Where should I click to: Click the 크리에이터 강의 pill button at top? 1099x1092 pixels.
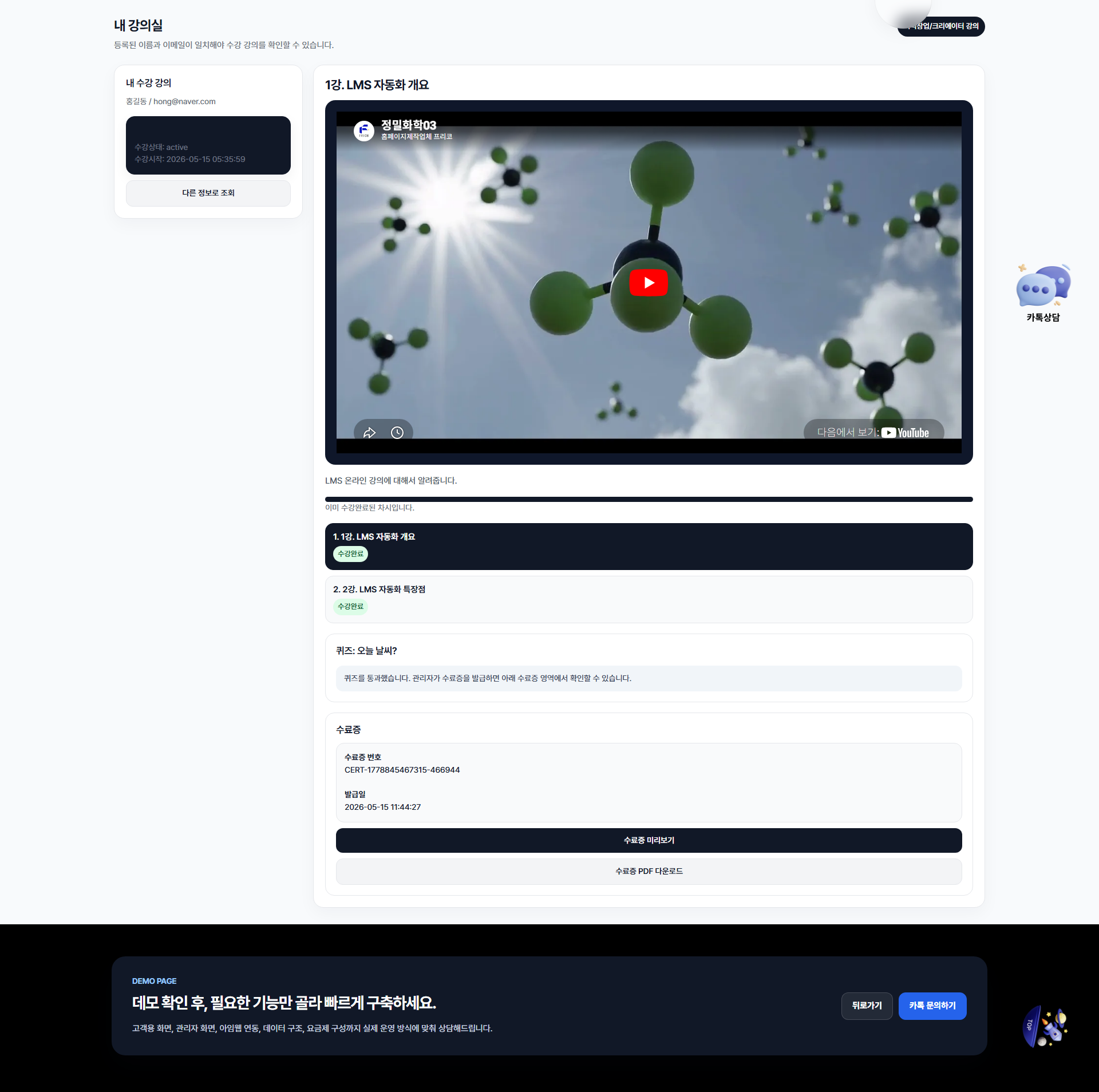941,26
